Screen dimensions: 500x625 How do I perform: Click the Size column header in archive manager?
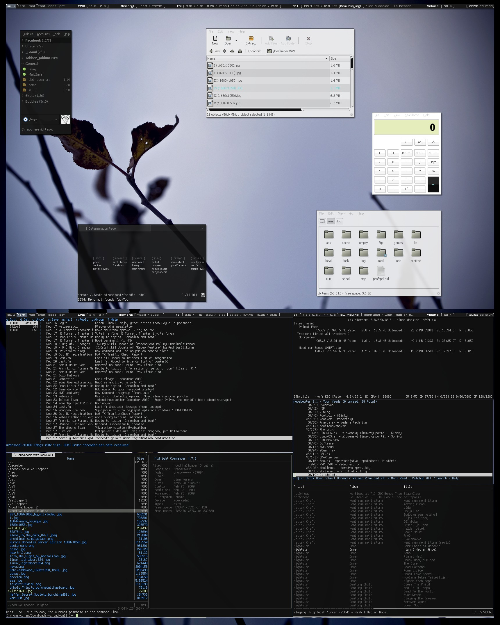click(x=339, y=59)
